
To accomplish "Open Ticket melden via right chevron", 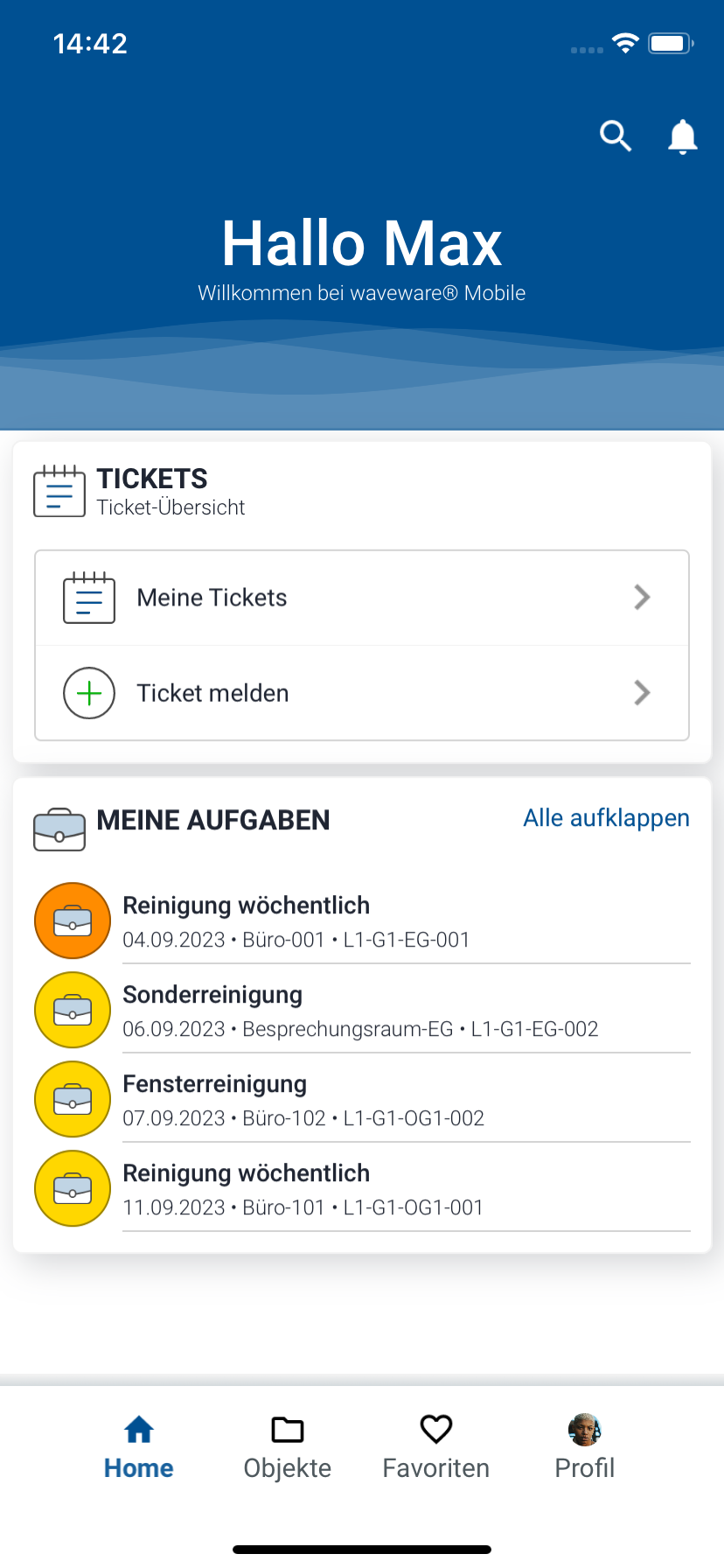I will coord(642,693).
